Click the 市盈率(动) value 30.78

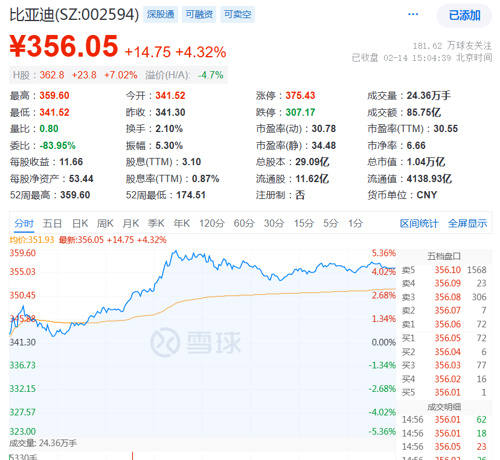coord(324,129)
